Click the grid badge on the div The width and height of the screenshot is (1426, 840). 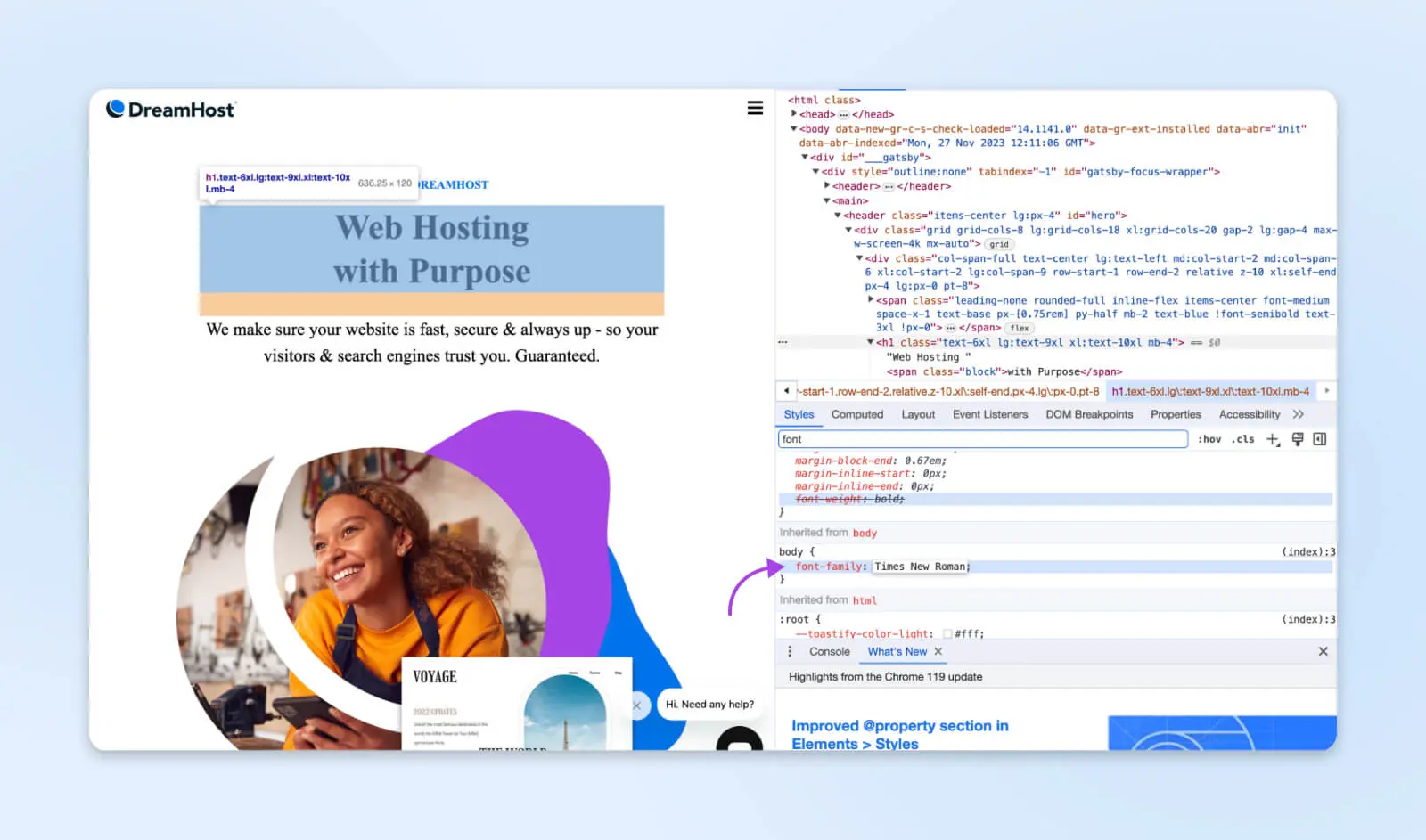pos(999,244)
